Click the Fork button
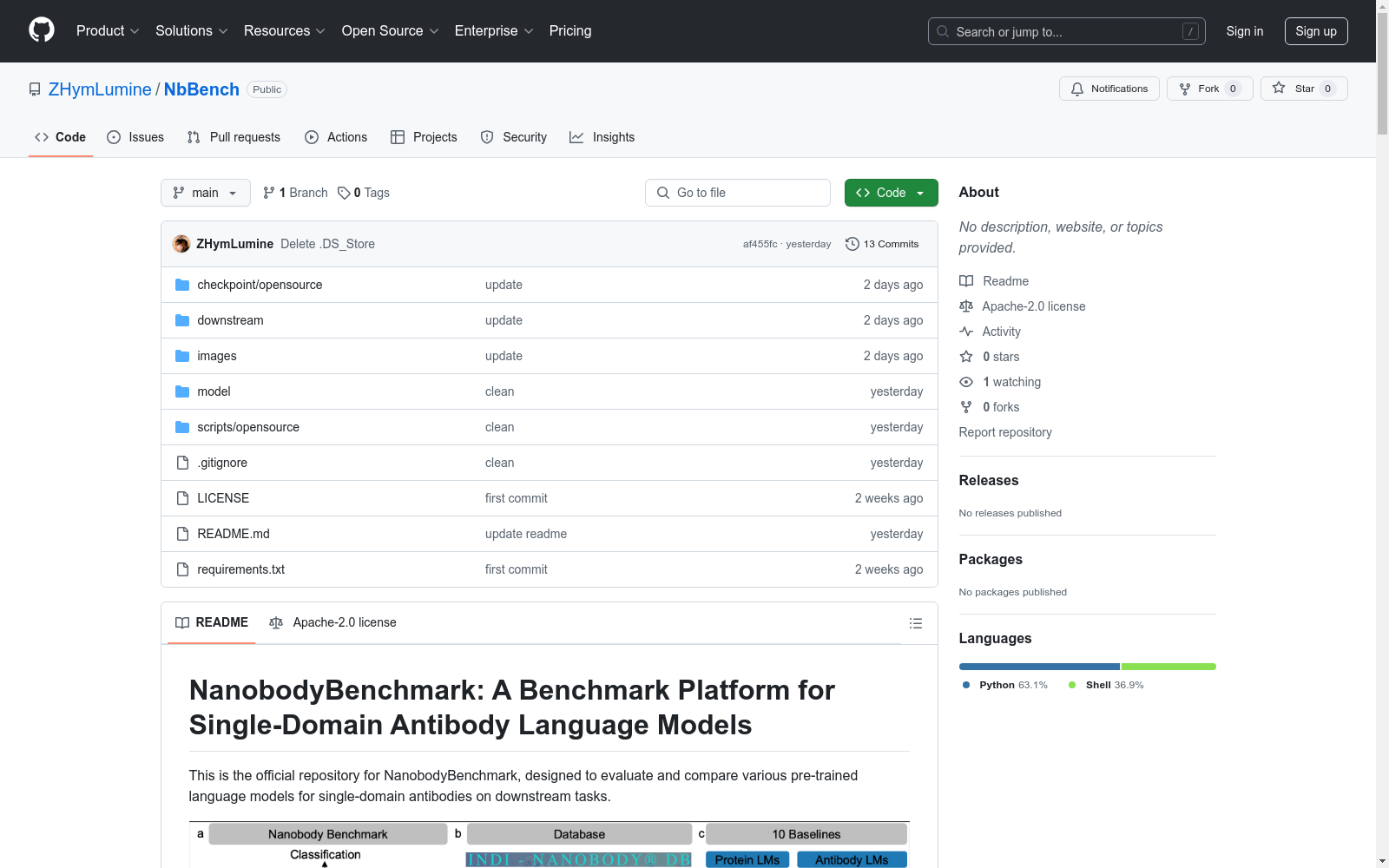Screen dimensions: 1389x868 (1210, 89)
